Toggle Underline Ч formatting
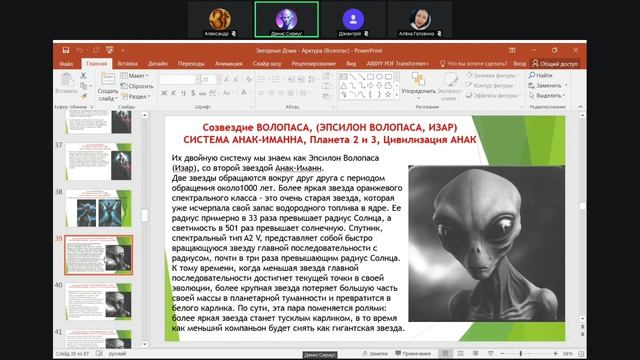 183,93
